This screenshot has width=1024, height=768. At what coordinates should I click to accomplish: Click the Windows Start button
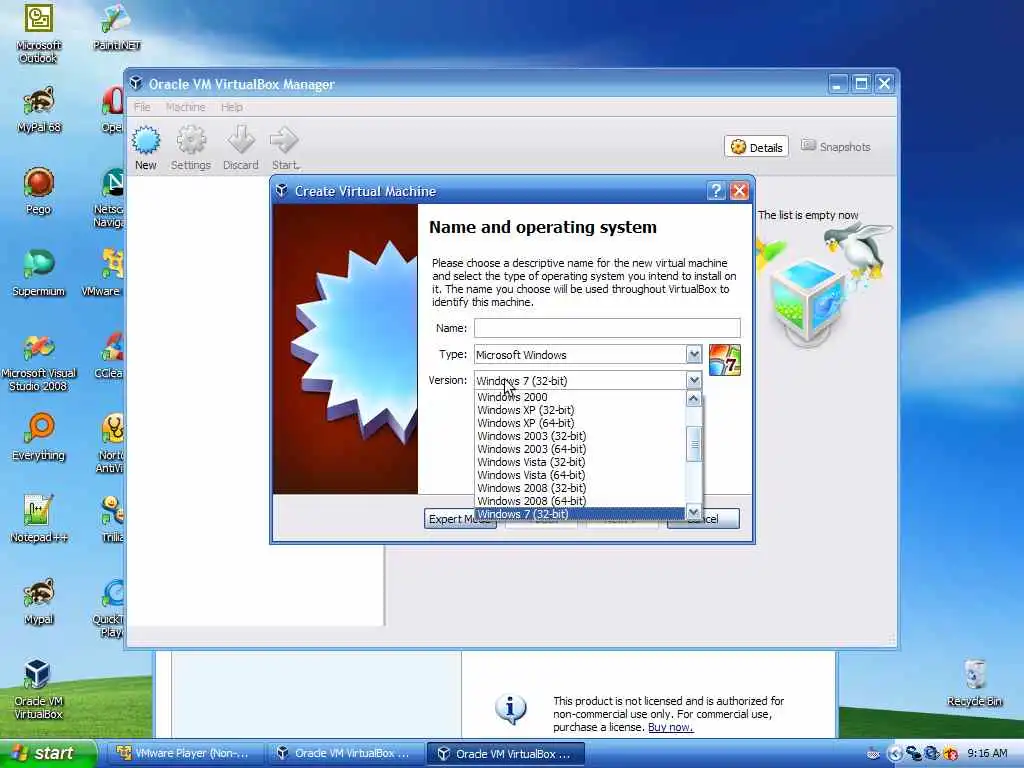[46, 754]
